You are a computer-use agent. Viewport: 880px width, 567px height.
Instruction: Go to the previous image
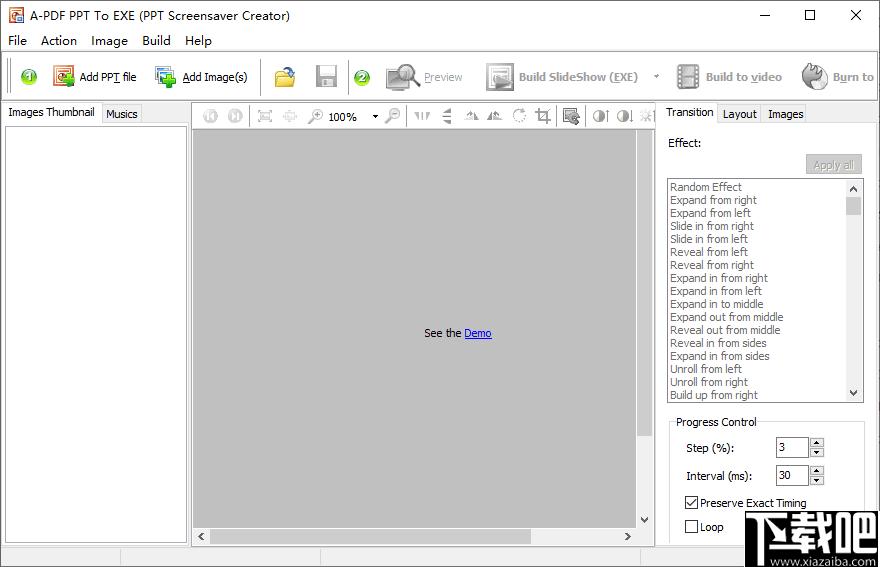click(x=210, y=116)
